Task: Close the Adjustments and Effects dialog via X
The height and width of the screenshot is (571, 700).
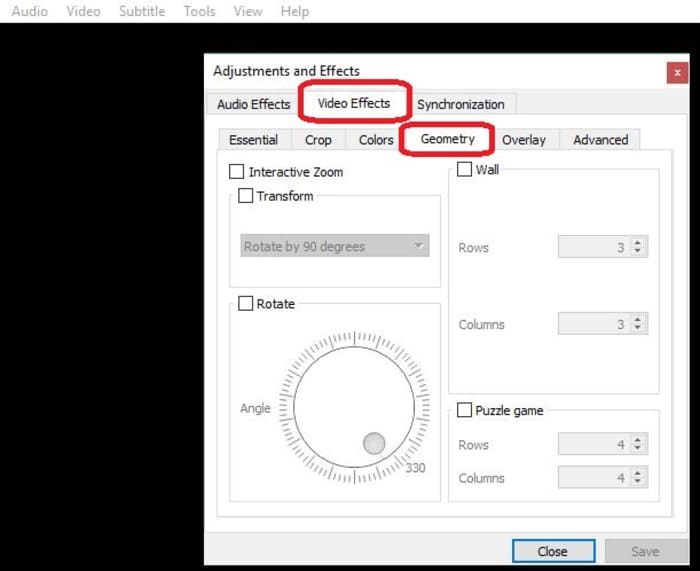Action: tap(677, 72)
